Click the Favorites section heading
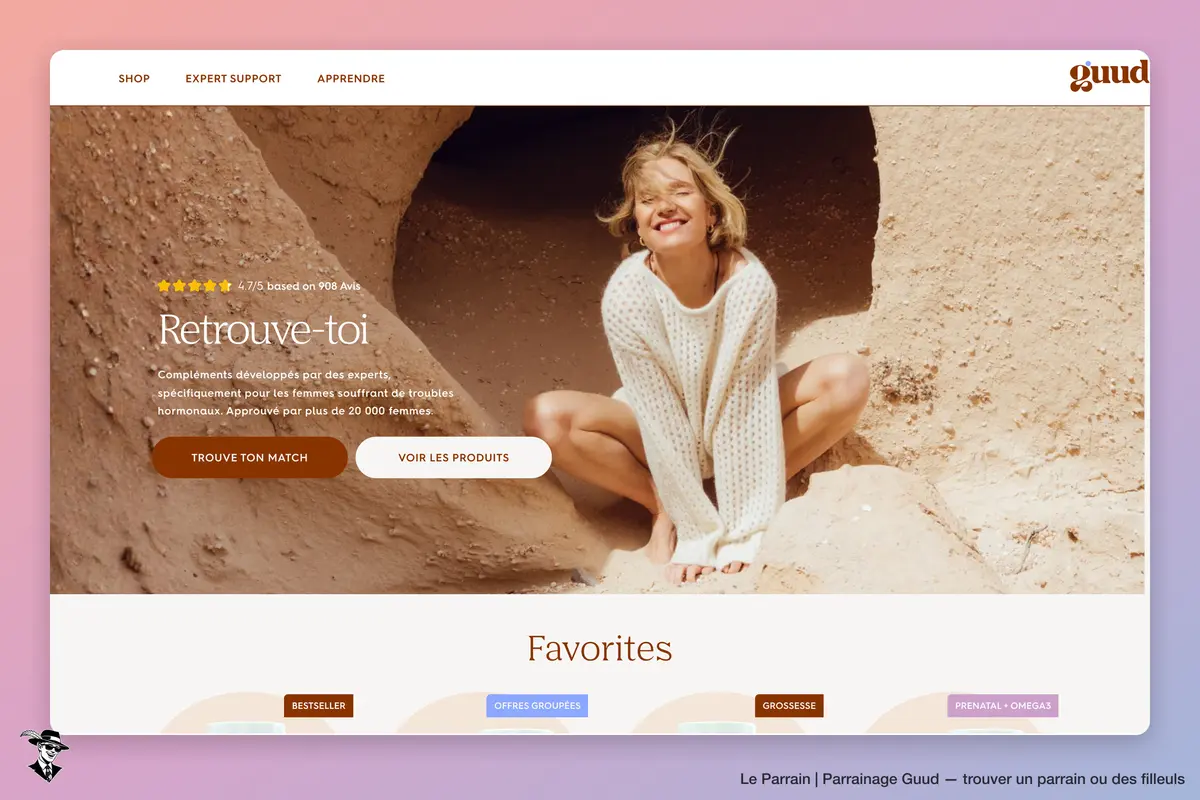This screenshot has height=800, width=1200. tap(600, 648)
